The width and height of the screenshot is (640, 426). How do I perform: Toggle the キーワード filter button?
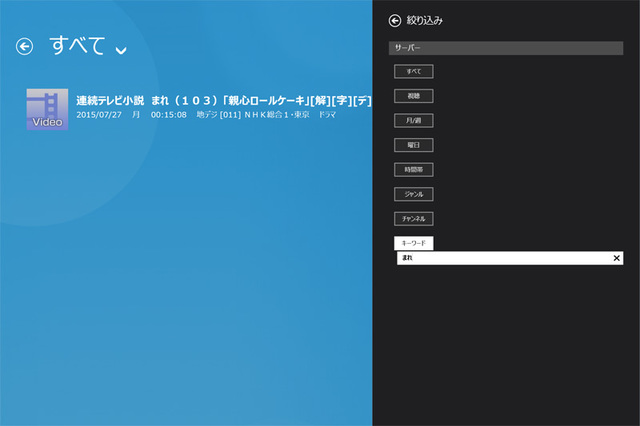tap(413, 243)
